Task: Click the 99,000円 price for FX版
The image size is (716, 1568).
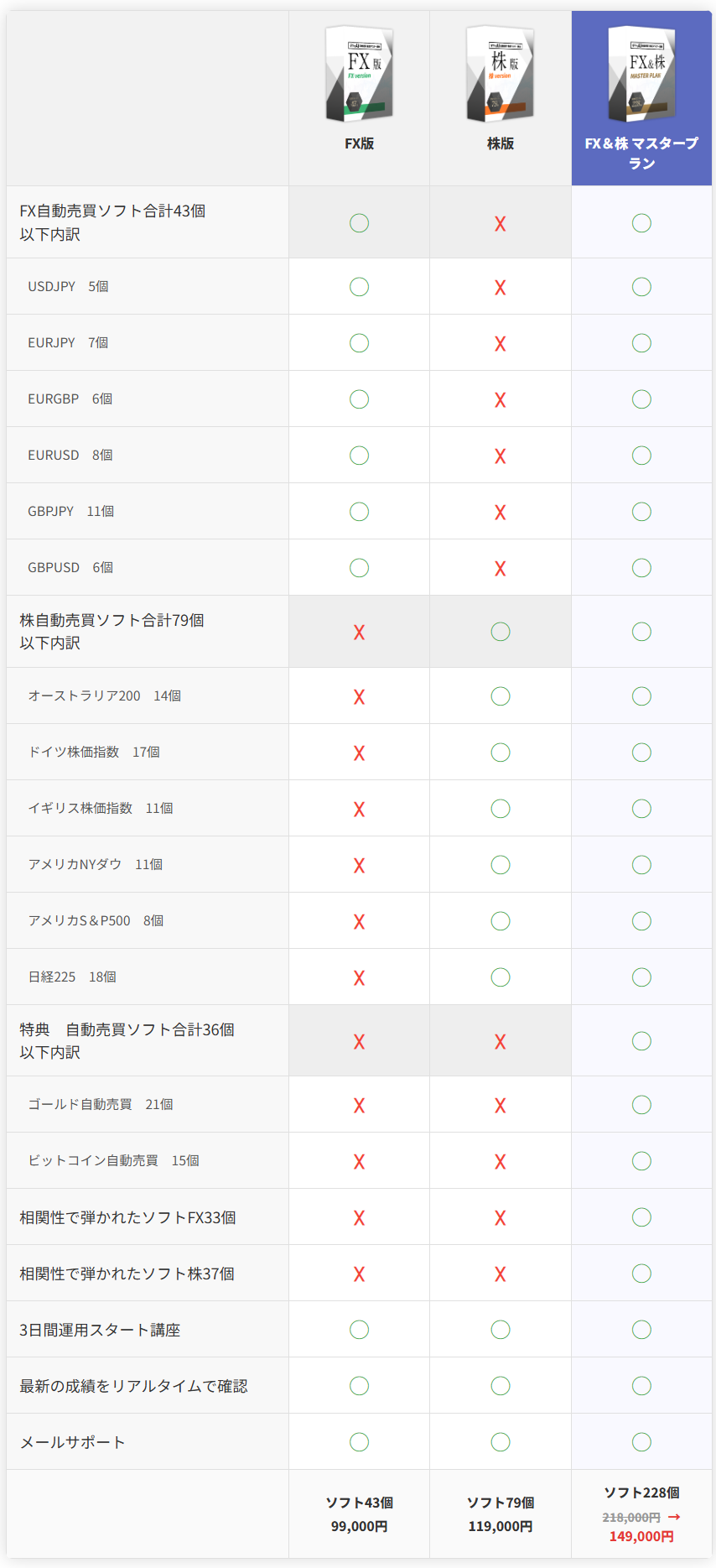Action: [359, 1526]
